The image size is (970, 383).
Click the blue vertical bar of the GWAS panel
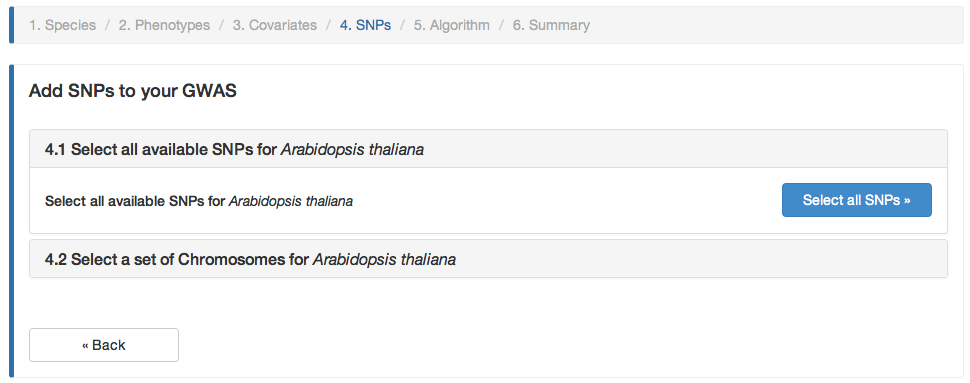[11, 221]
